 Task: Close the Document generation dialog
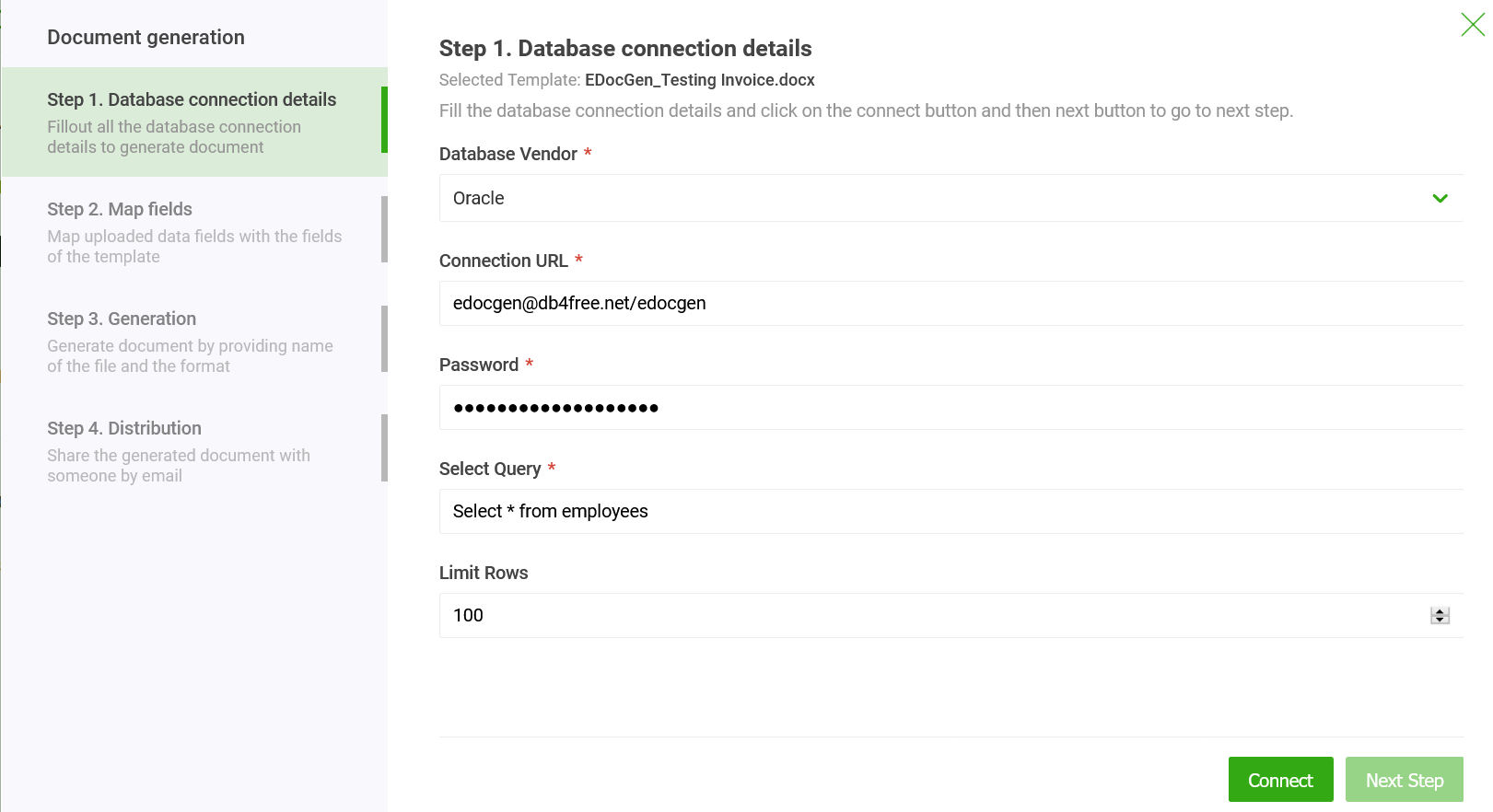coord(1472,25)
